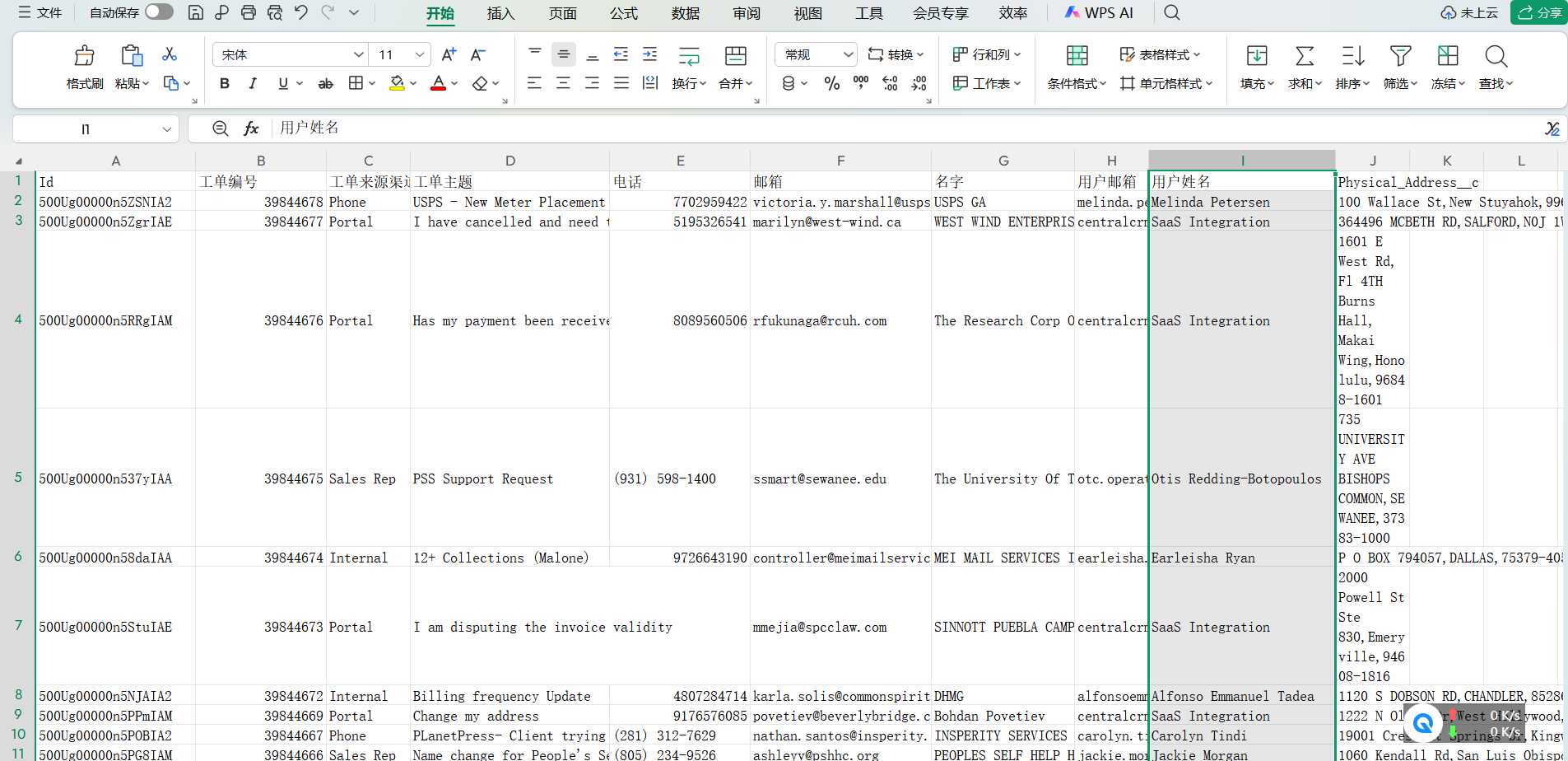Click the Wrap Text (换行) button
Viewport: 1568px width, 761px height.
coord(689,68)
